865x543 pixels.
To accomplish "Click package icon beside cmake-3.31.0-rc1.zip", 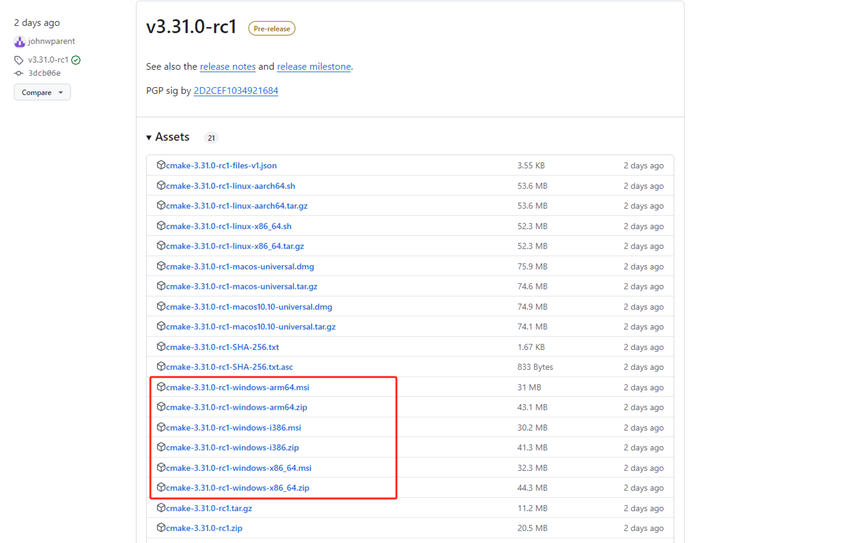I will 161,527.
